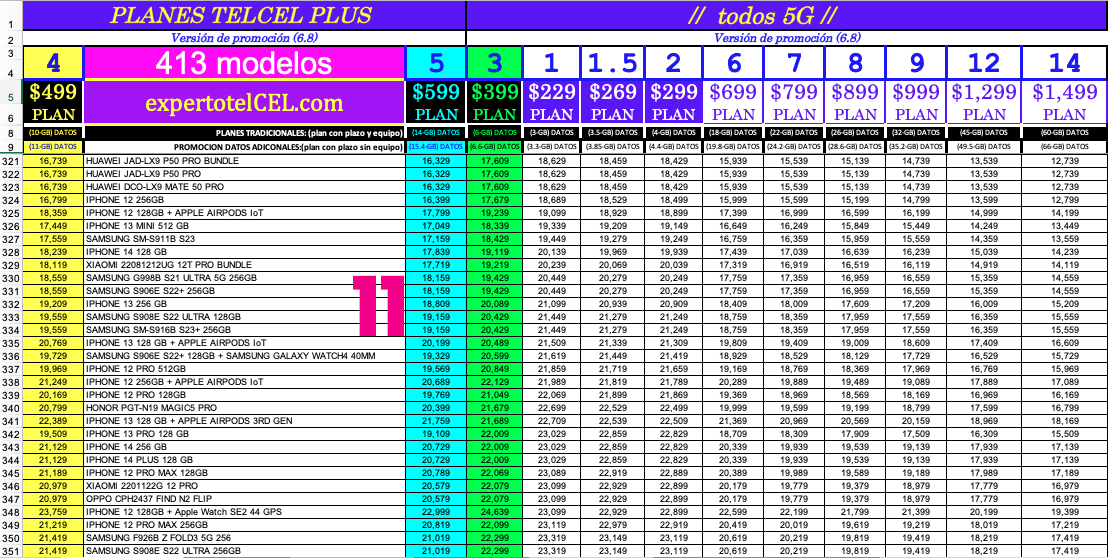Screen dimensions: 1108x558
Task: Select the $299 PLAN header cell
Action: coord(673,103)
